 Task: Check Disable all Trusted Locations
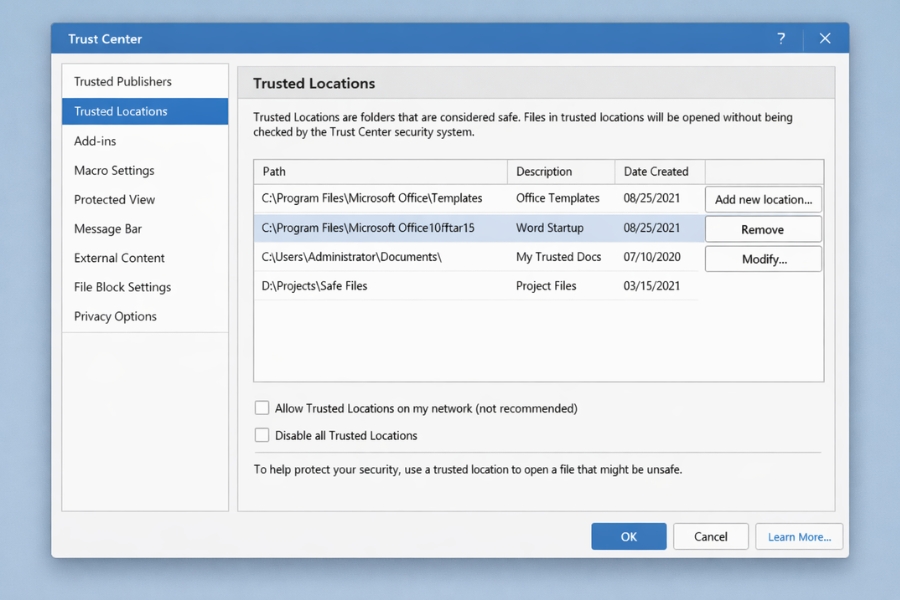click(262, 435)
